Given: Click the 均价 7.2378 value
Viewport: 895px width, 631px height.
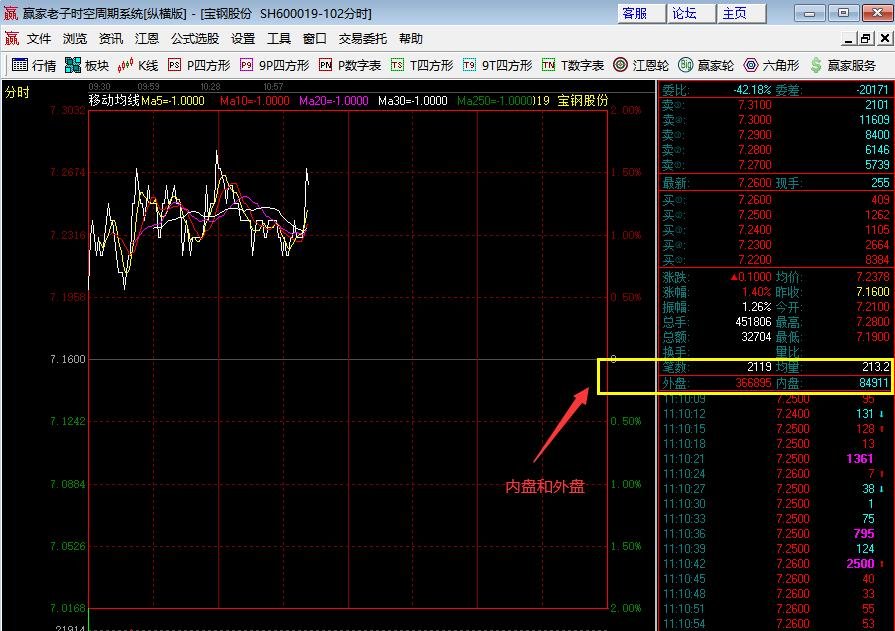Looking at the screenshot, I should point(873,277).
